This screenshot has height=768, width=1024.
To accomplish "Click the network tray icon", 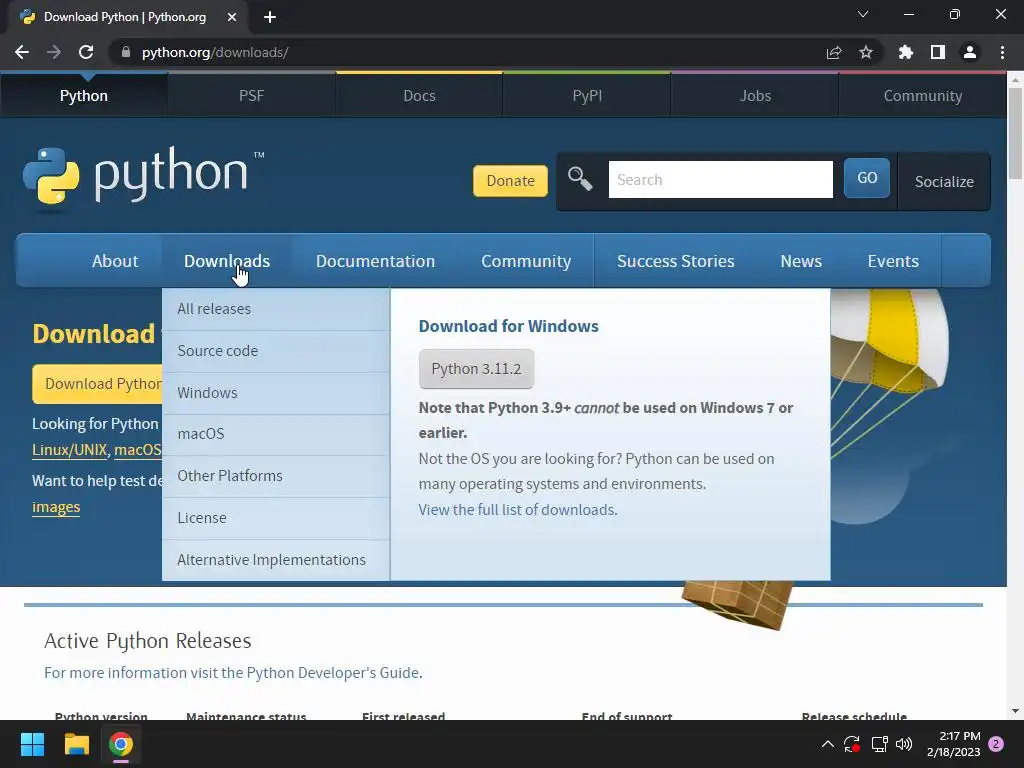I will (x=879, y=744).
